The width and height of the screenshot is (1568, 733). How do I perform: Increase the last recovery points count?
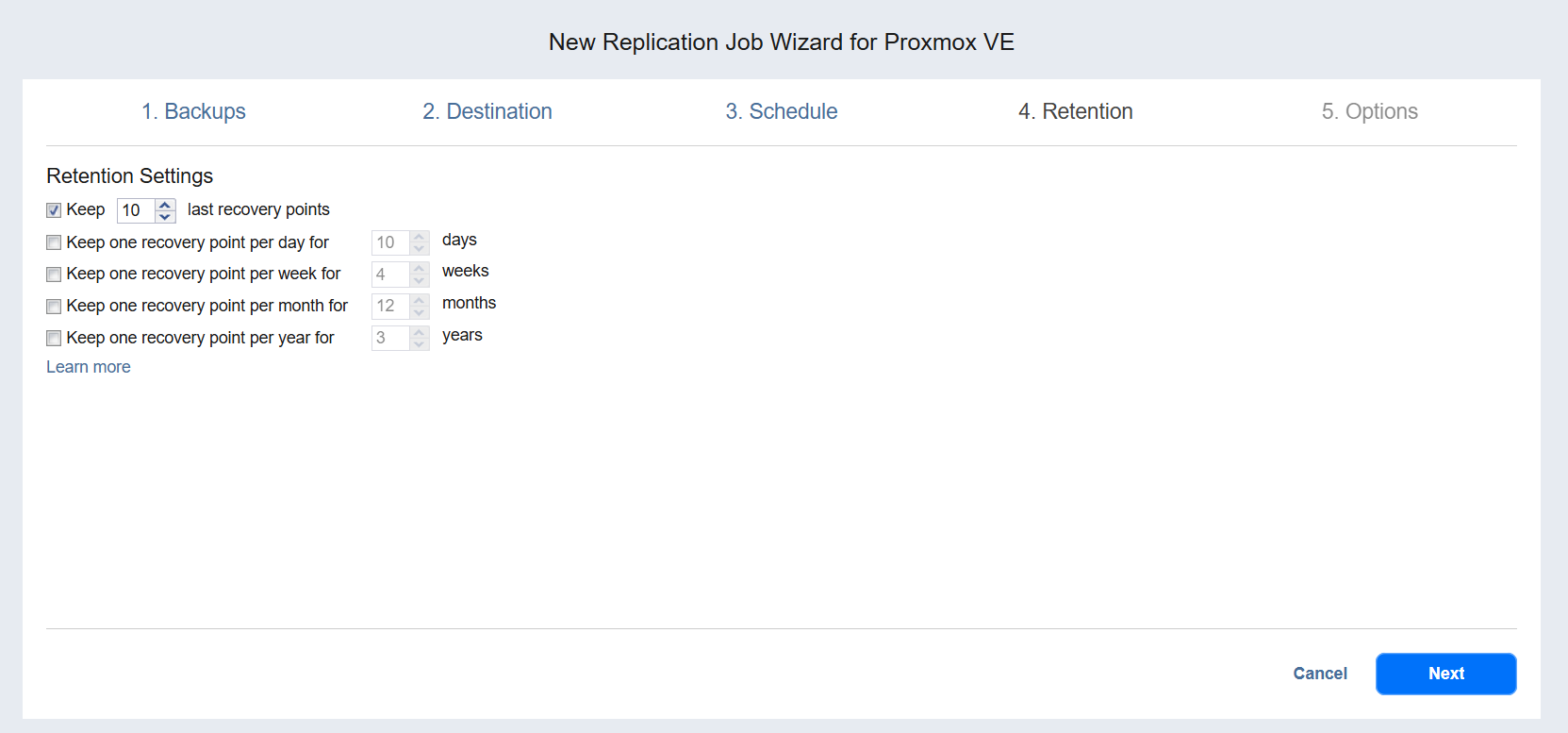165,205
